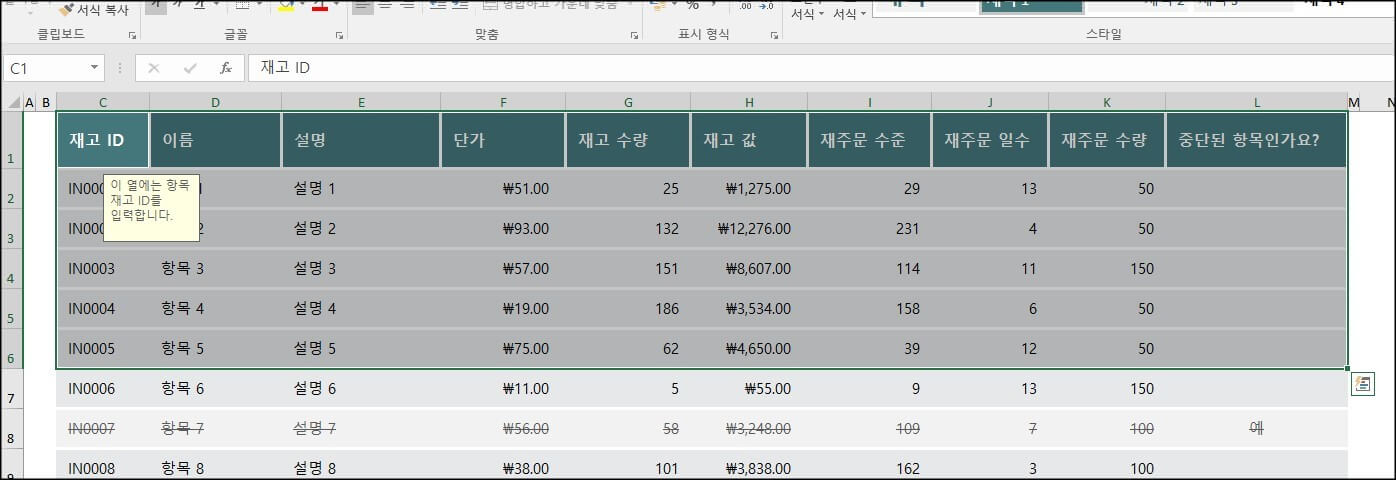Cancel entry with the formula bar X
The width and height of the screenshot is (1396, 480).
154,68
